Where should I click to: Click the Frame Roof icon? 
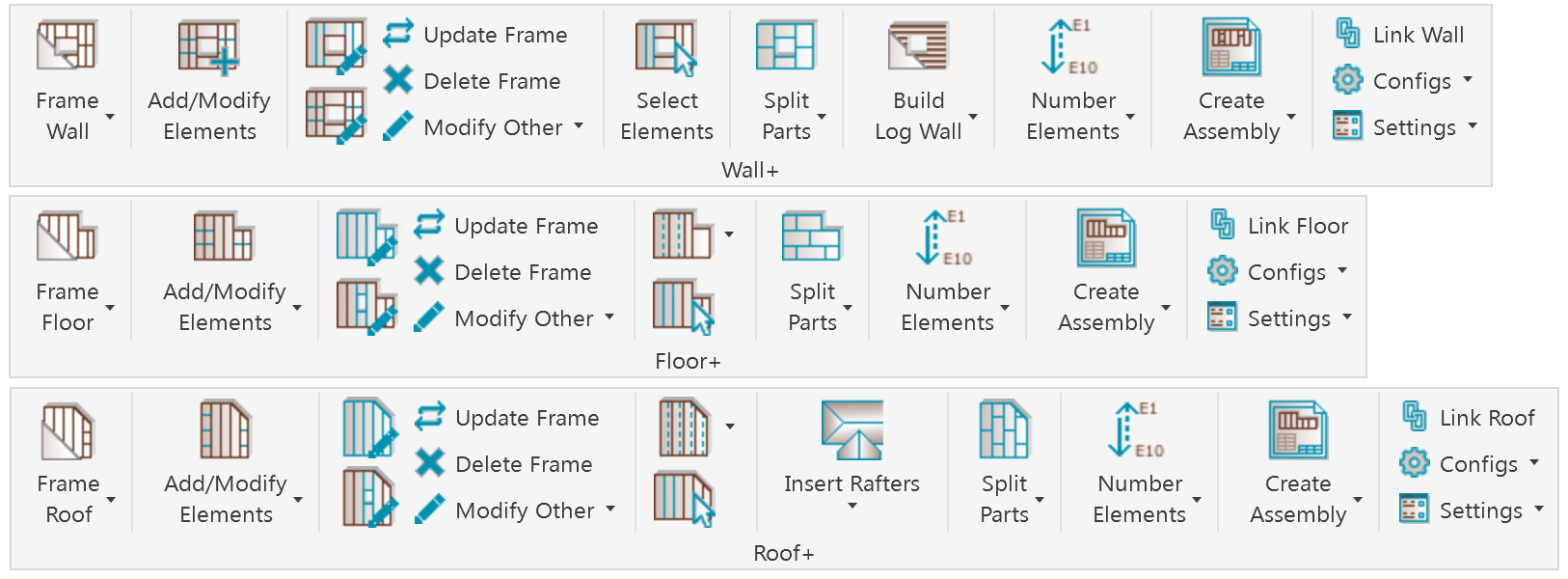[68, 430]
